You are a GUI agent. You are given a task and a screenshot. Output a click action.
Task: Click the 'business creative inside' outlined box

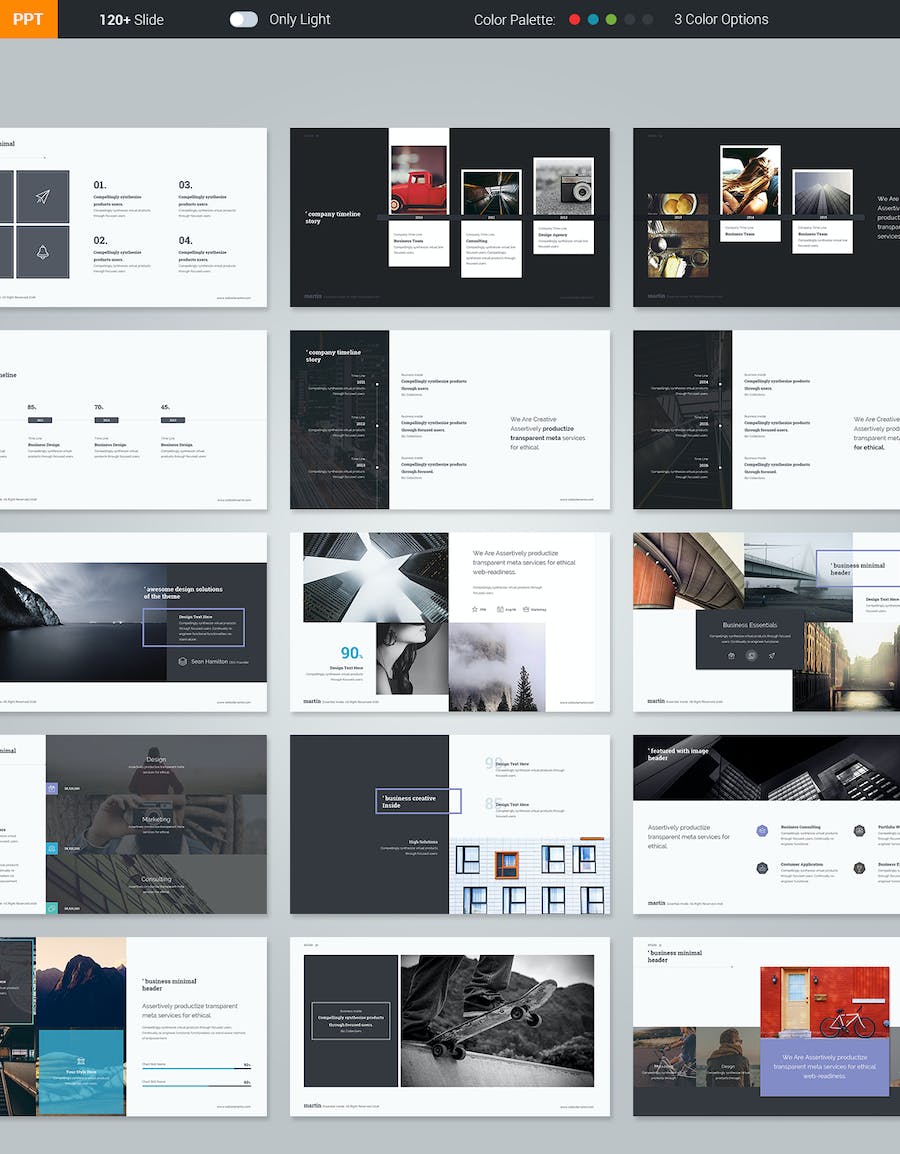418,801
